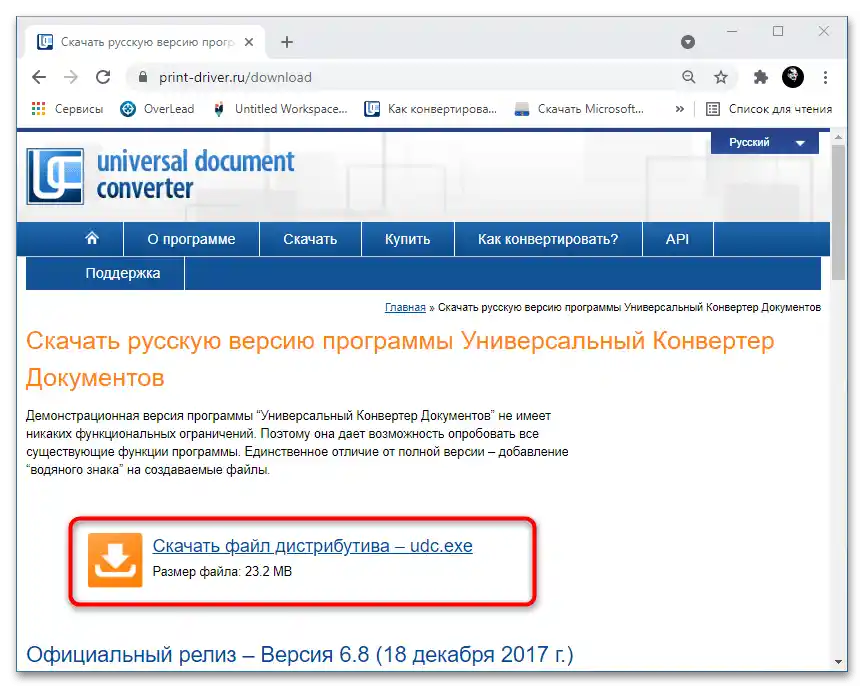Click the browser back arrow

click(x=39, y=77)
